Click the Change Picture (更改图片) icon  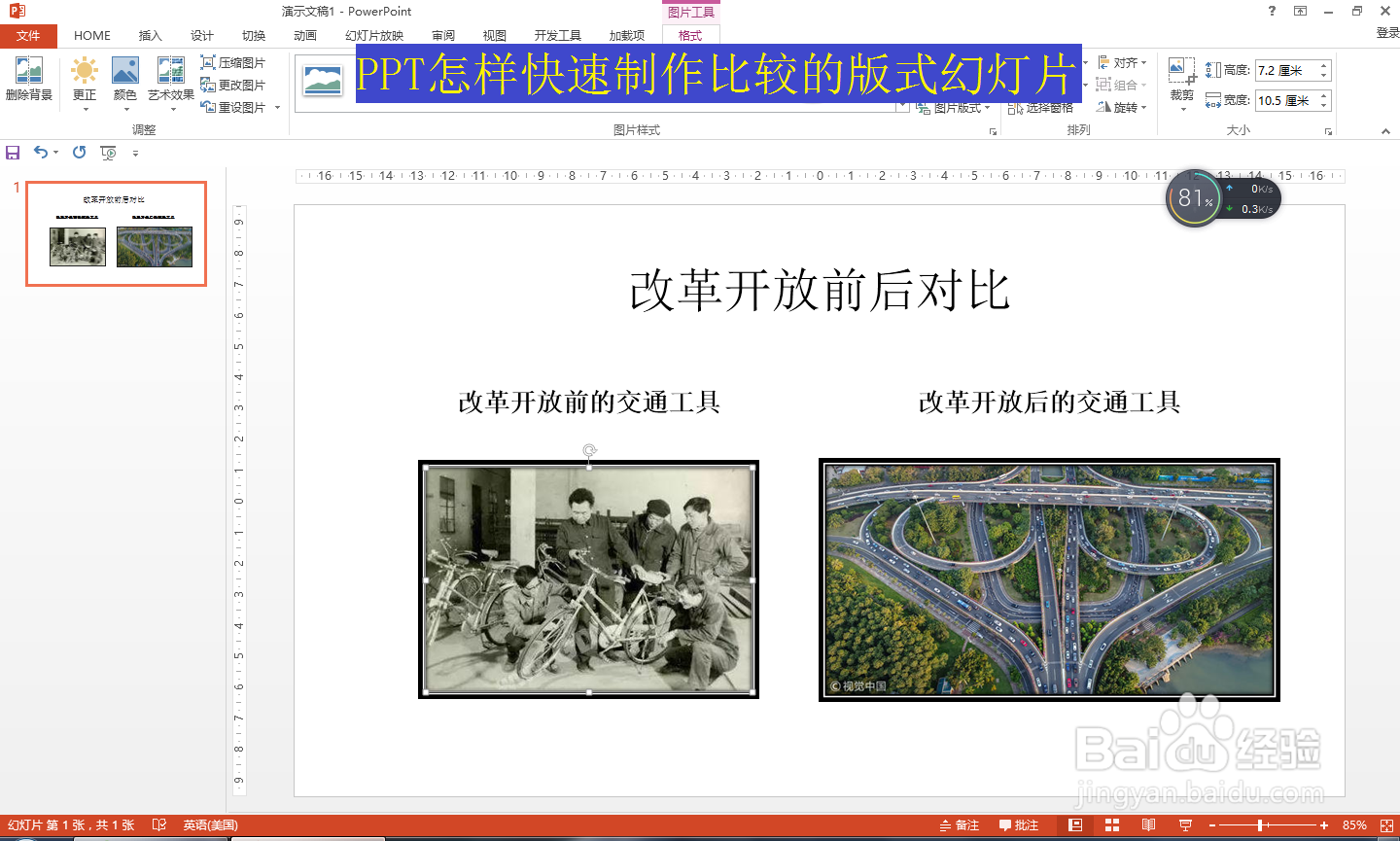coord(236,85)
